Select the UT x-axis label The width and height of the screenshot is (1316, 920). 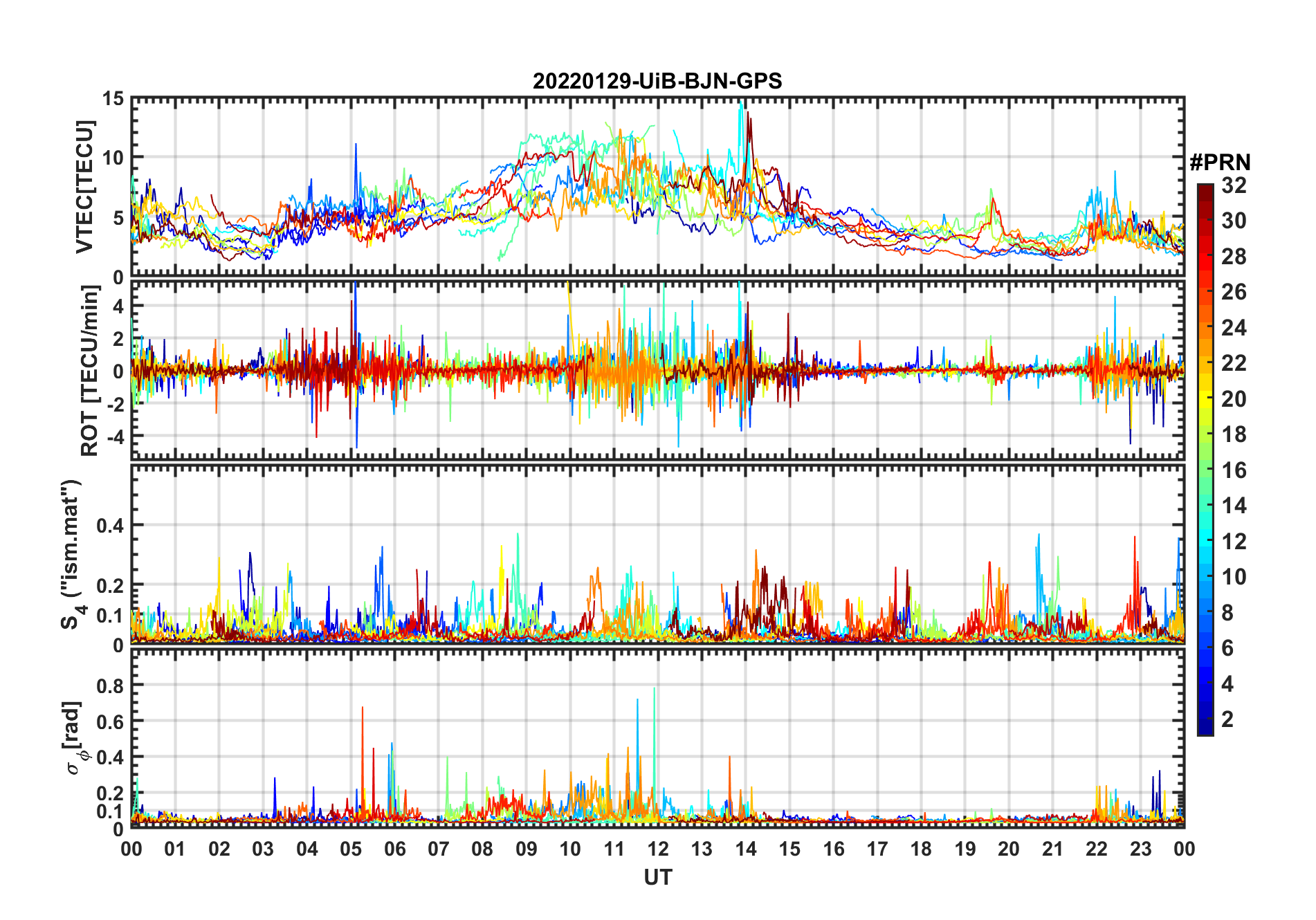pyautogui.click(x=657, y=877)
